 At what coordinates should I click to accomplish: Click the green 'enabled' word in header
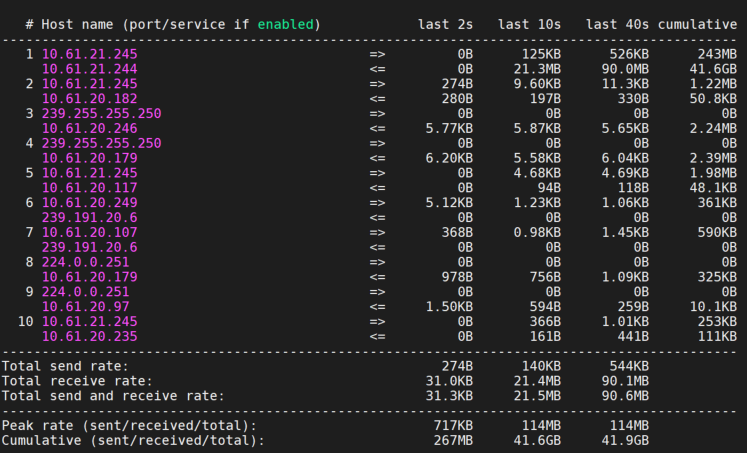285,24
